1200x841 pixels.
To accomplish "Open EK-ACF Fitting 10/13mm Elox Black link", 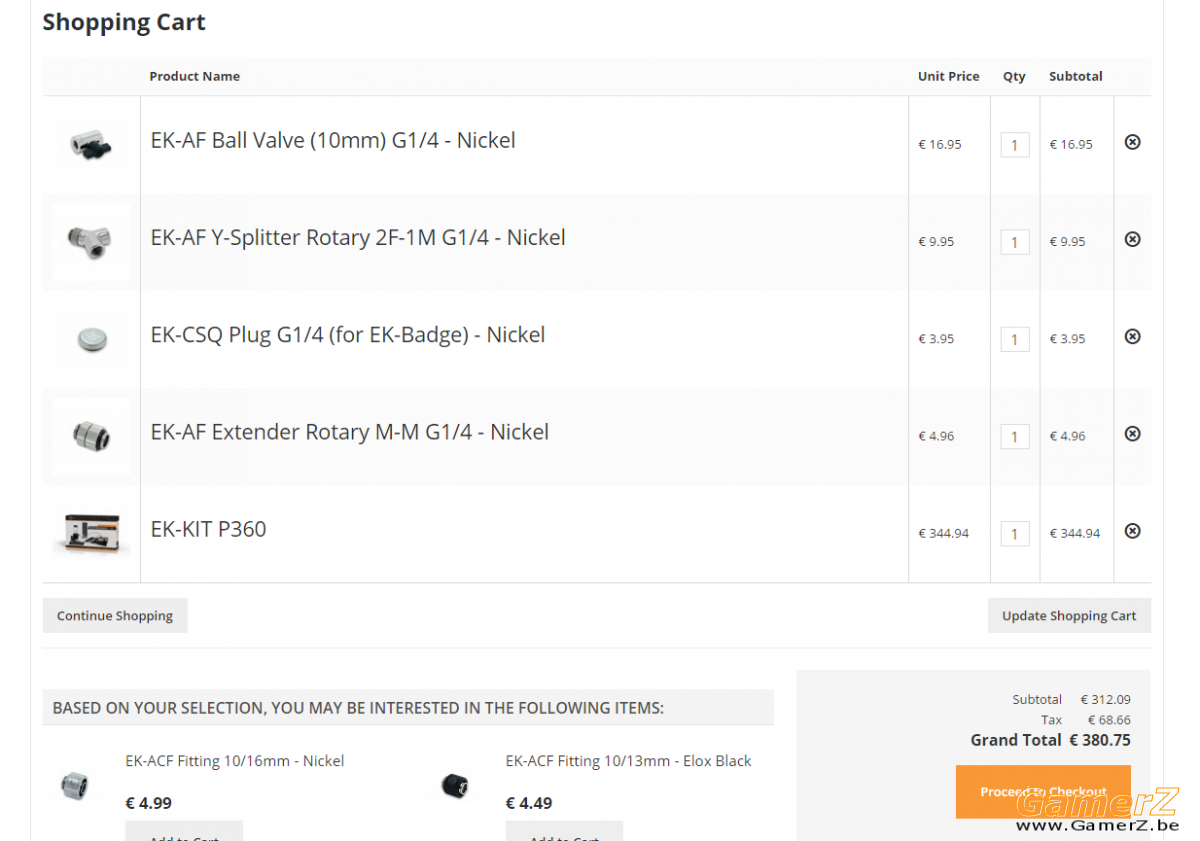I will pyautogui.click(x=628, y=761).
